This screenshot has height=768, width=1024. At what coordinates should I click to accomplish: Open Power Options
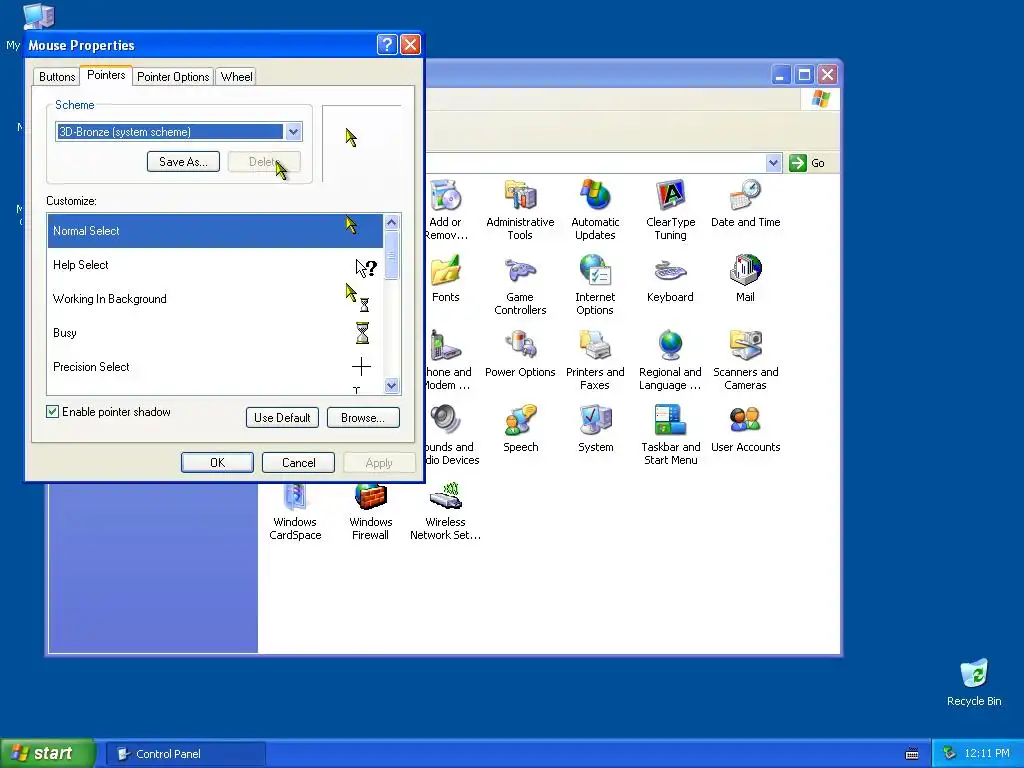click(x=520, y=354)
